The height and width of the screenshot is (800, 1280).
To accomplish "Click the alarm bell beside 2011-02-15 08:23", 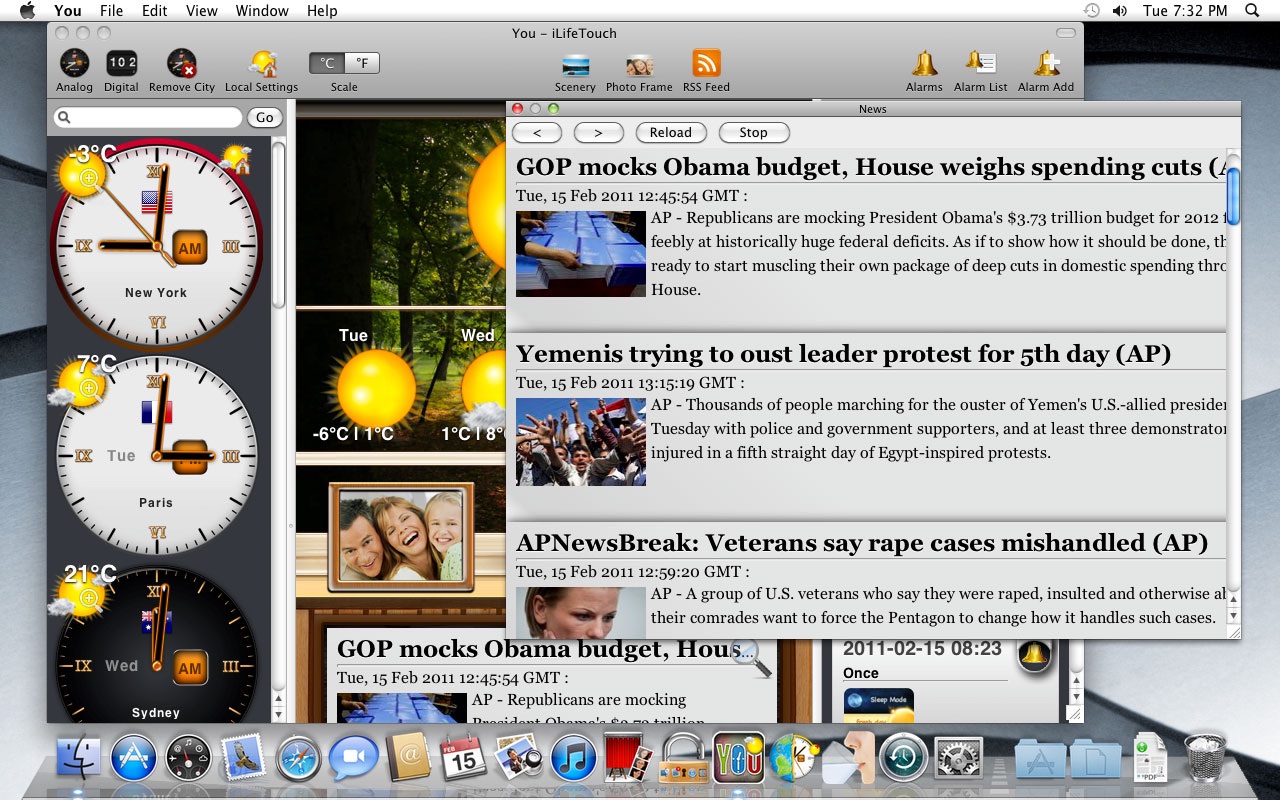I will 1034,655.
